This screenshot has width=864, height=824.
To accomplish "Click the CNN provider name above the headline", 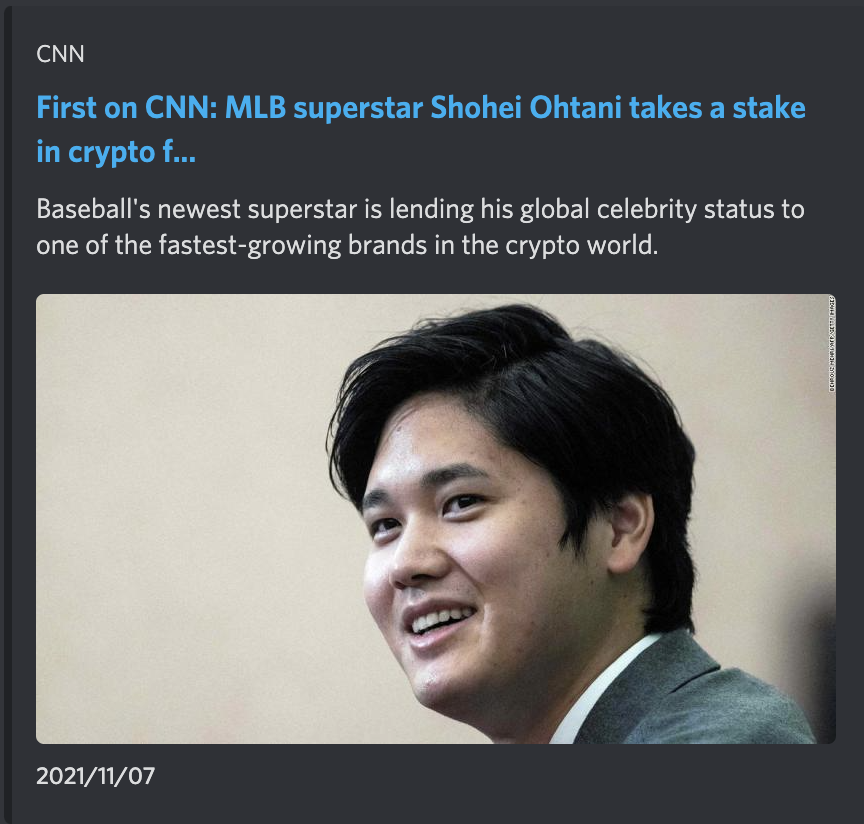I will click(60, 54).
